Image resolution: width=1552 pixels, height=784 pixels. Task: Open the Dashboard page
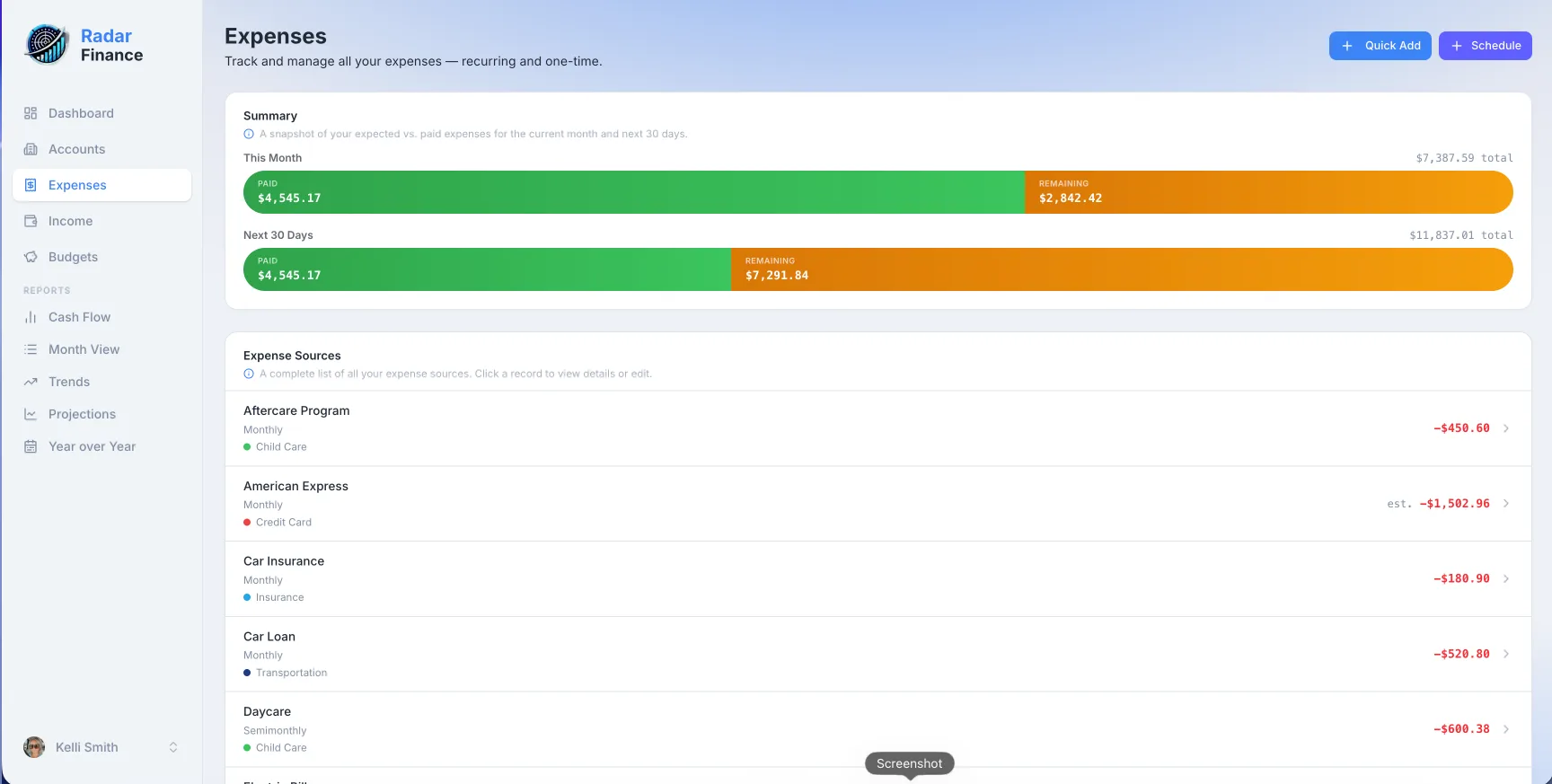point(101,113)
